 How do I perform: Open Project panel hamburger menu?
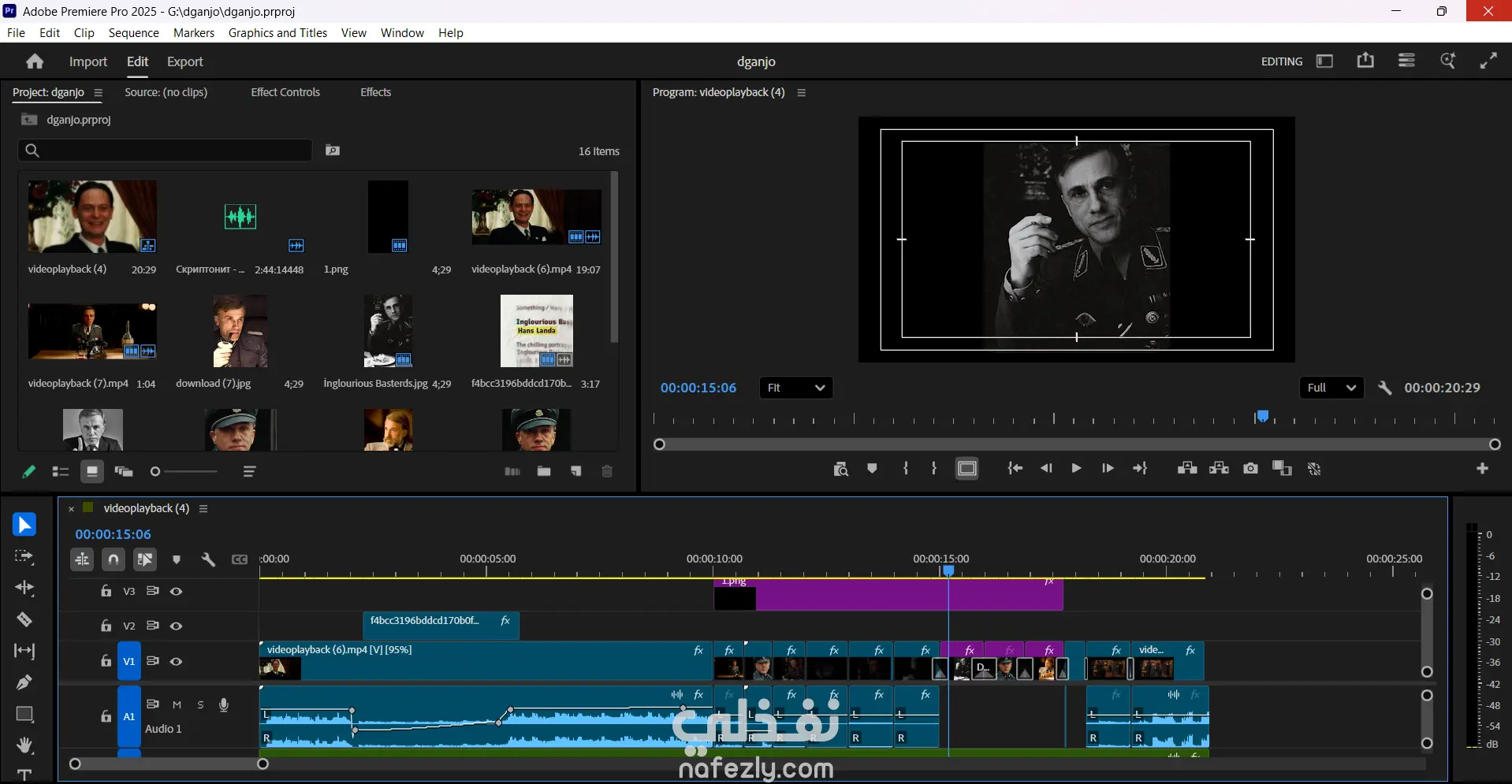coord(99,92)
